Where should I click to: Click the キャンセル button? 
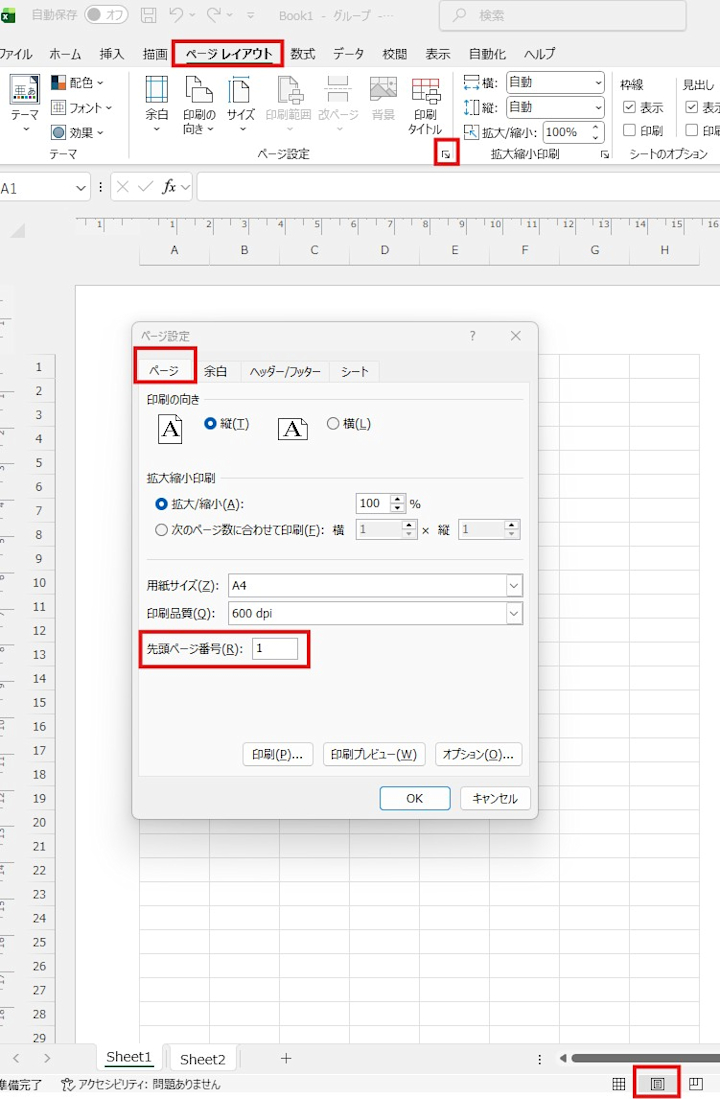495,798
